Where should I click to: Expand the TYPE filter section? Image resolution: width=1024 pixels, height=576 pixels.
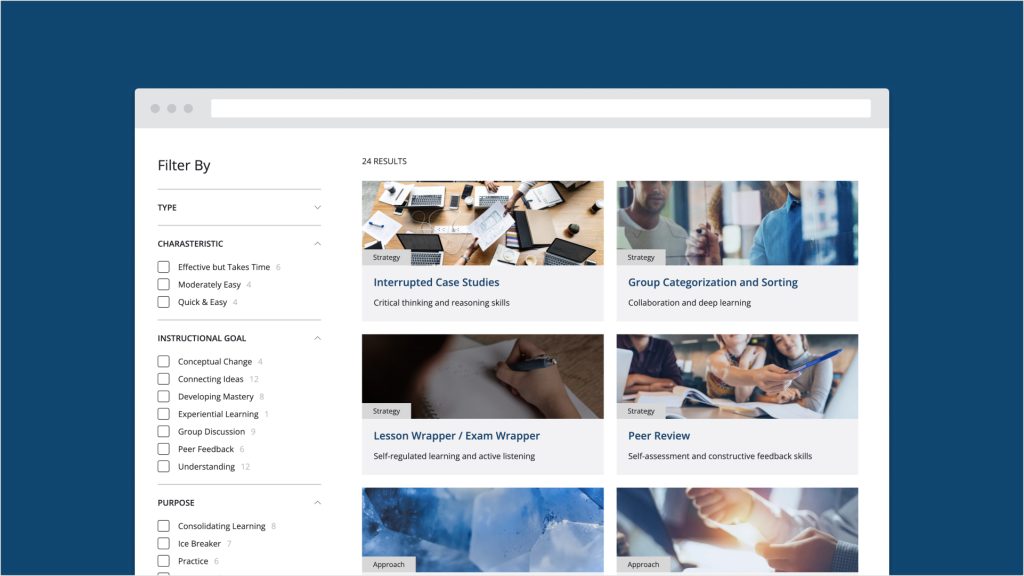coord(317,208)
